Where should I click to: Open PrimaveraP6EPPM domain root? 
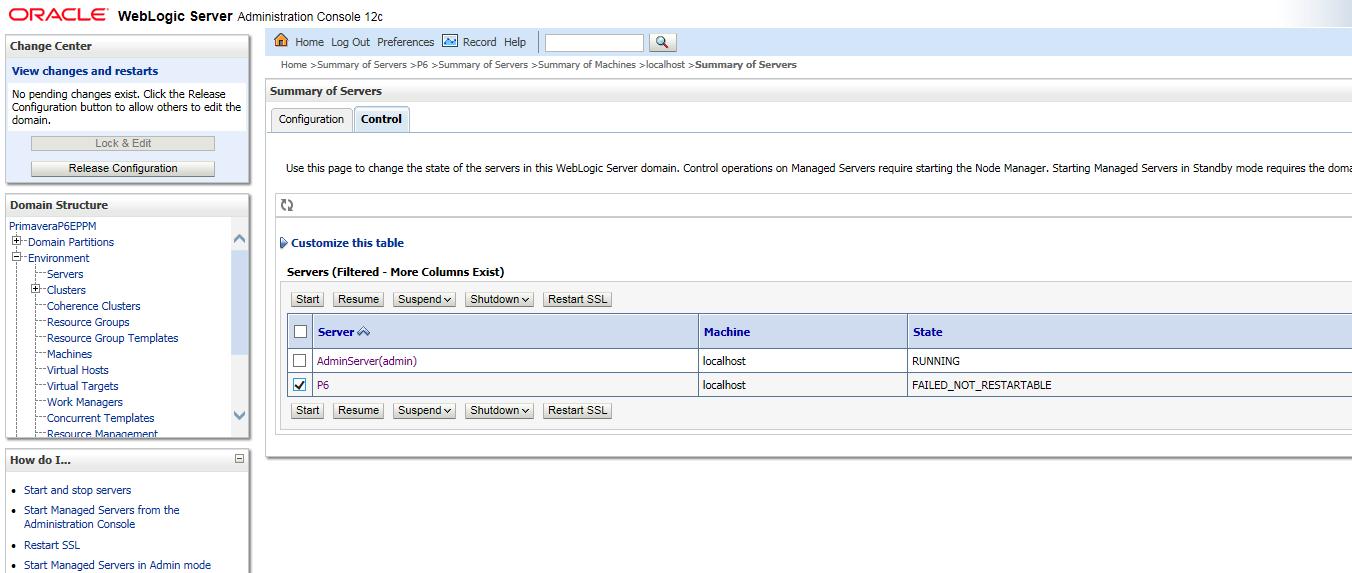tap(52, 226)
